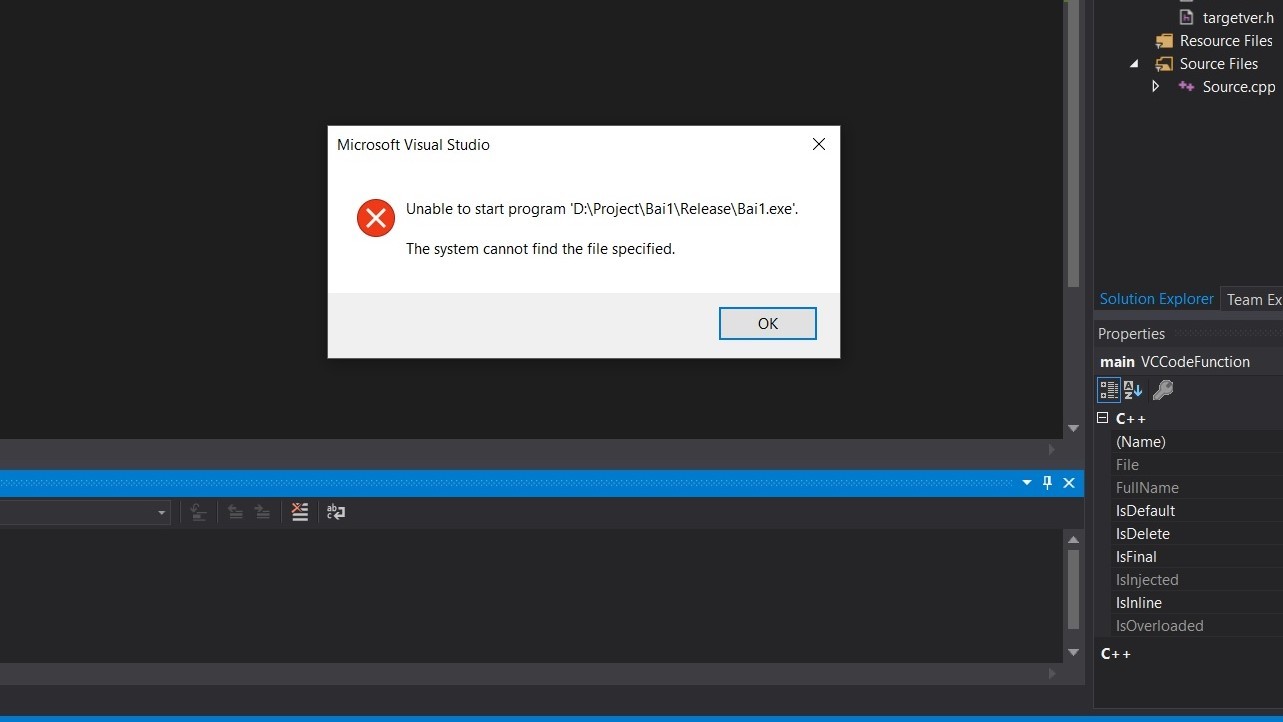Toggle auto hide pin on Output panel
The image size is (1283, 722).
(x=1047, y=483)
